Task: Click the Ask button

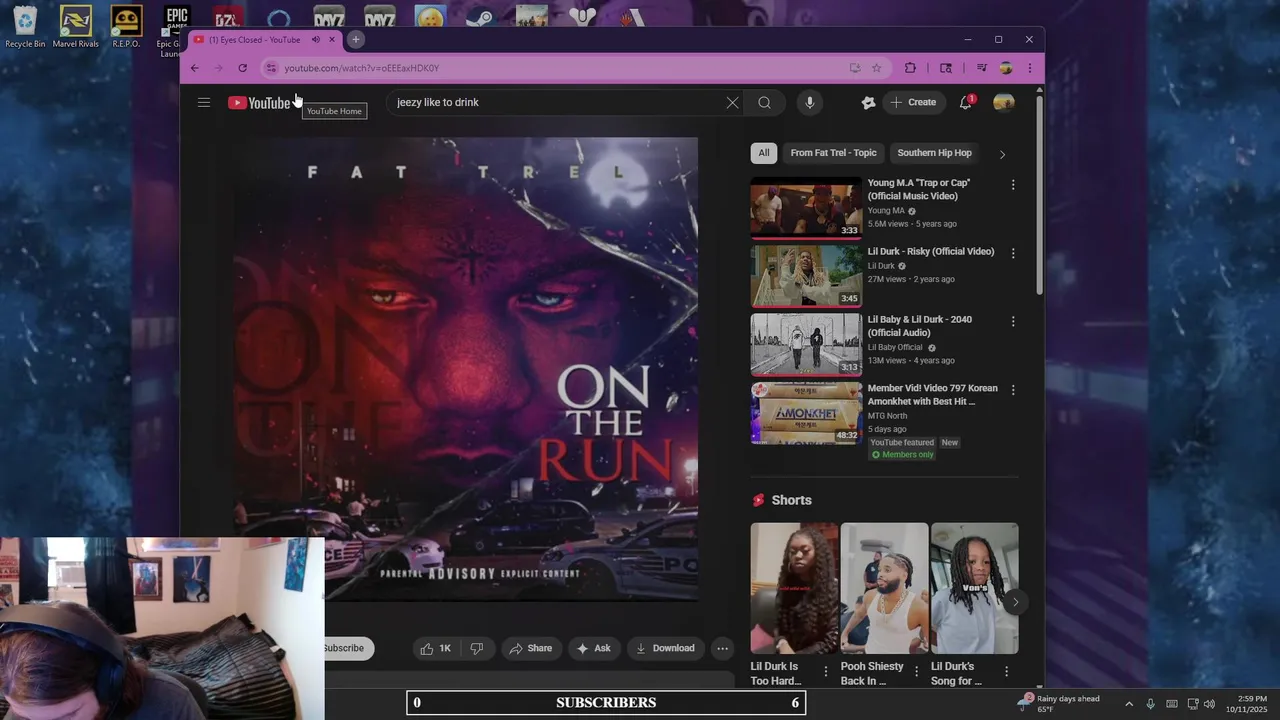Action: [593, 648]
